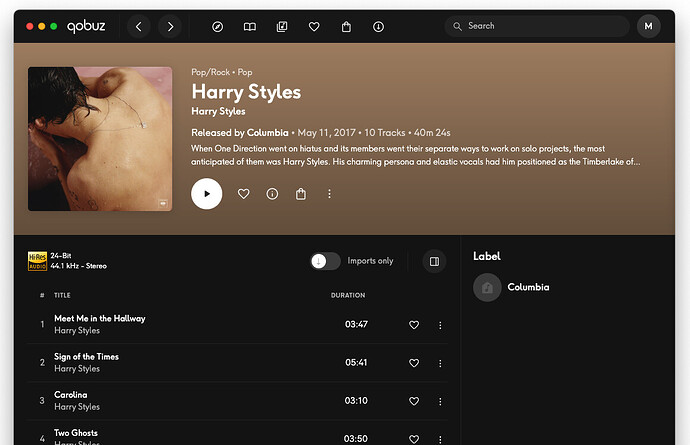Screen dimensions: 690x445
Task: Open the Pop genre link
Action: (x=245, y=72)
